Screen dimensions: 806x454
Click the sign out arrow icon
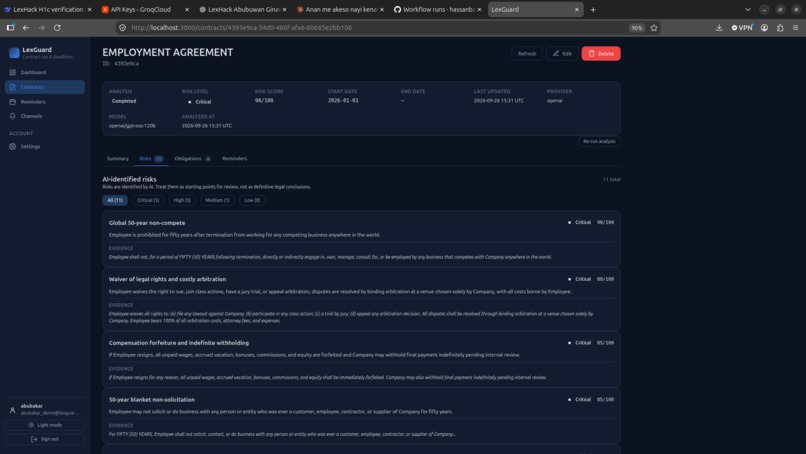click(x=34, y=439)
